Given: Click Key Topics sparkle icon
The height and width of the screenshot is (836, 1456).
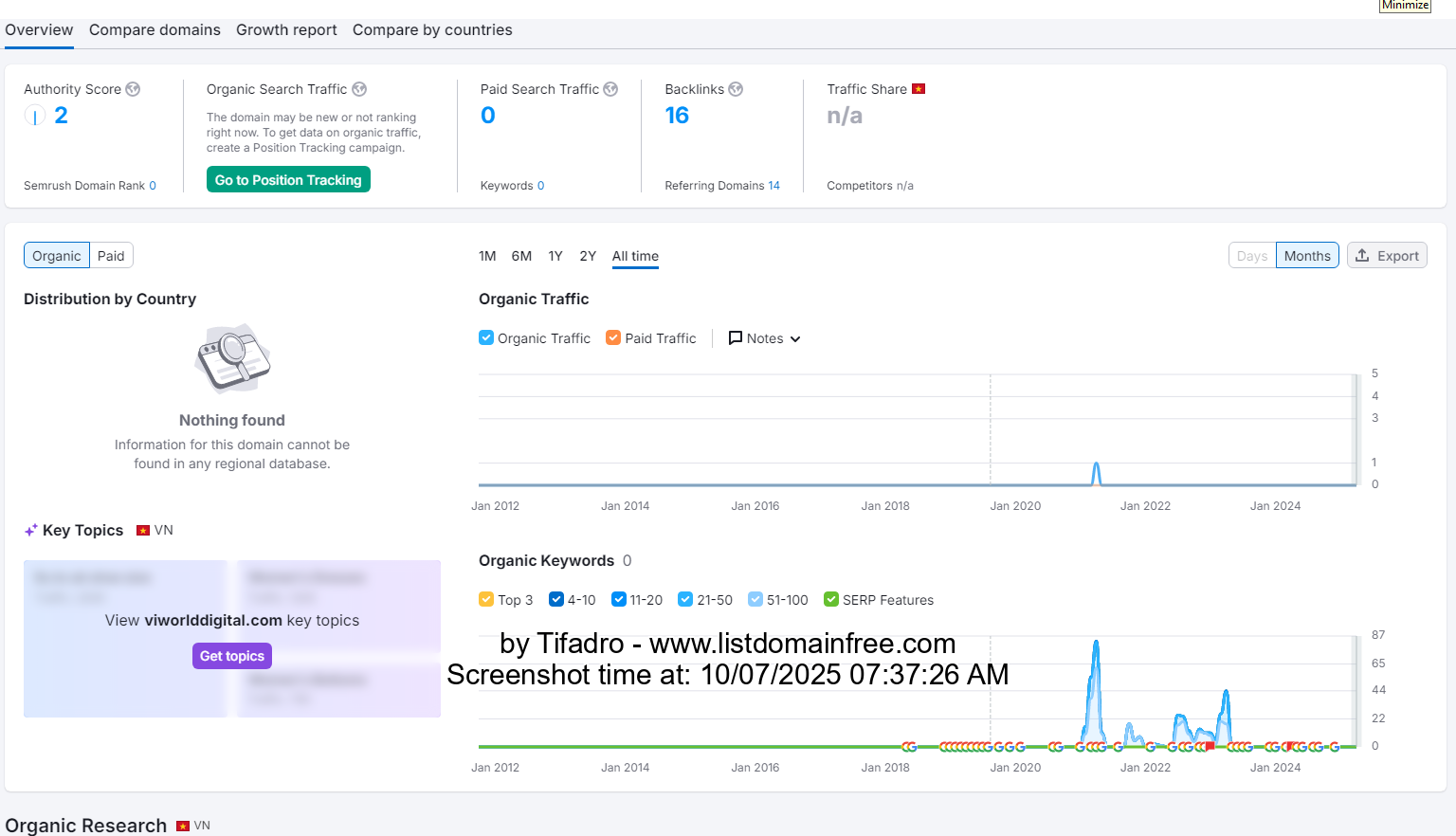Looking at the screenshot, I should point(31,530).
